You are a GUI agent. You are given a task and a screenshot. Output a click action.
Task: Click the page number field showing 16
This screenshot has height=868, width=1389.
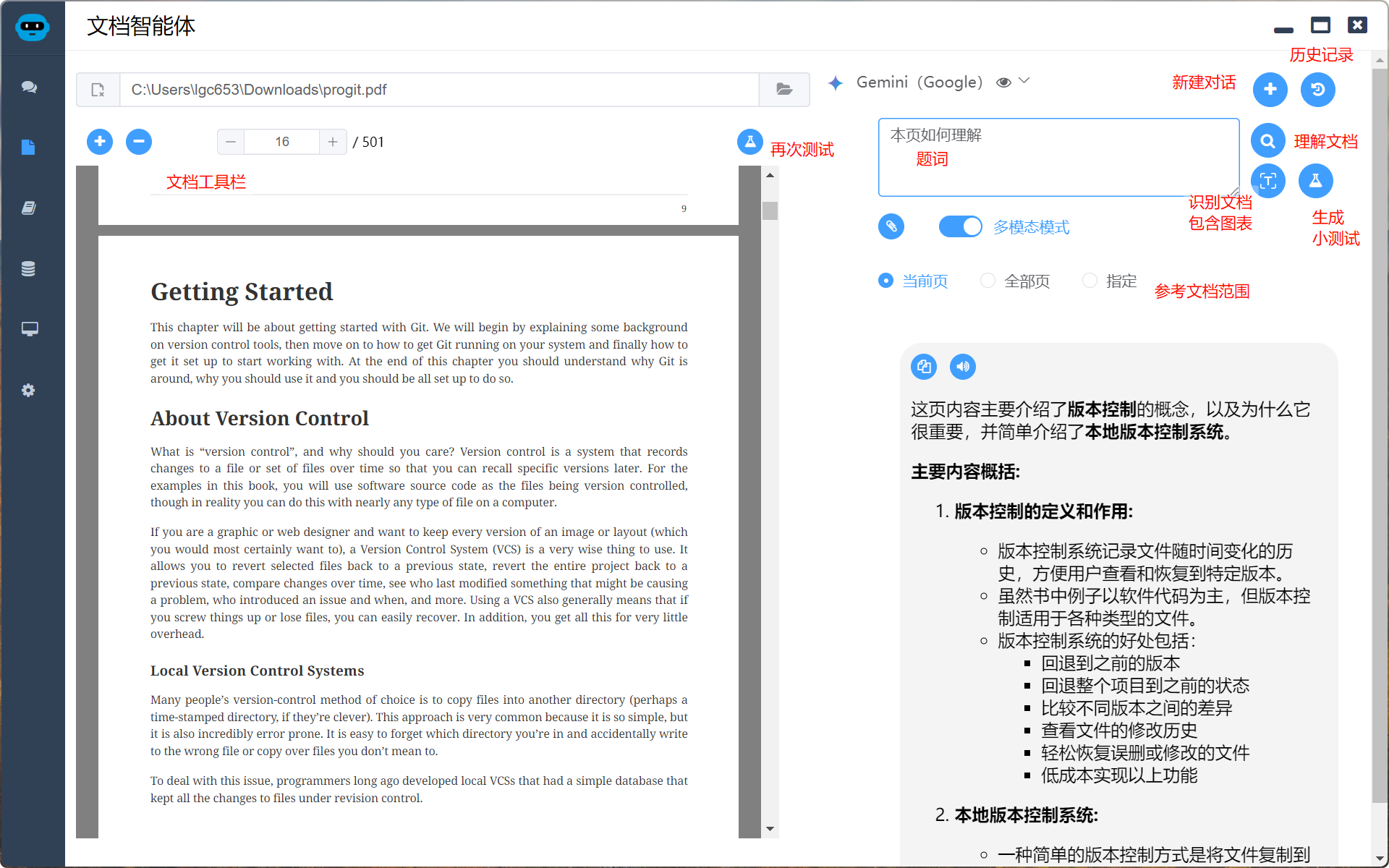pyautogui.click(x=282, y=142)
